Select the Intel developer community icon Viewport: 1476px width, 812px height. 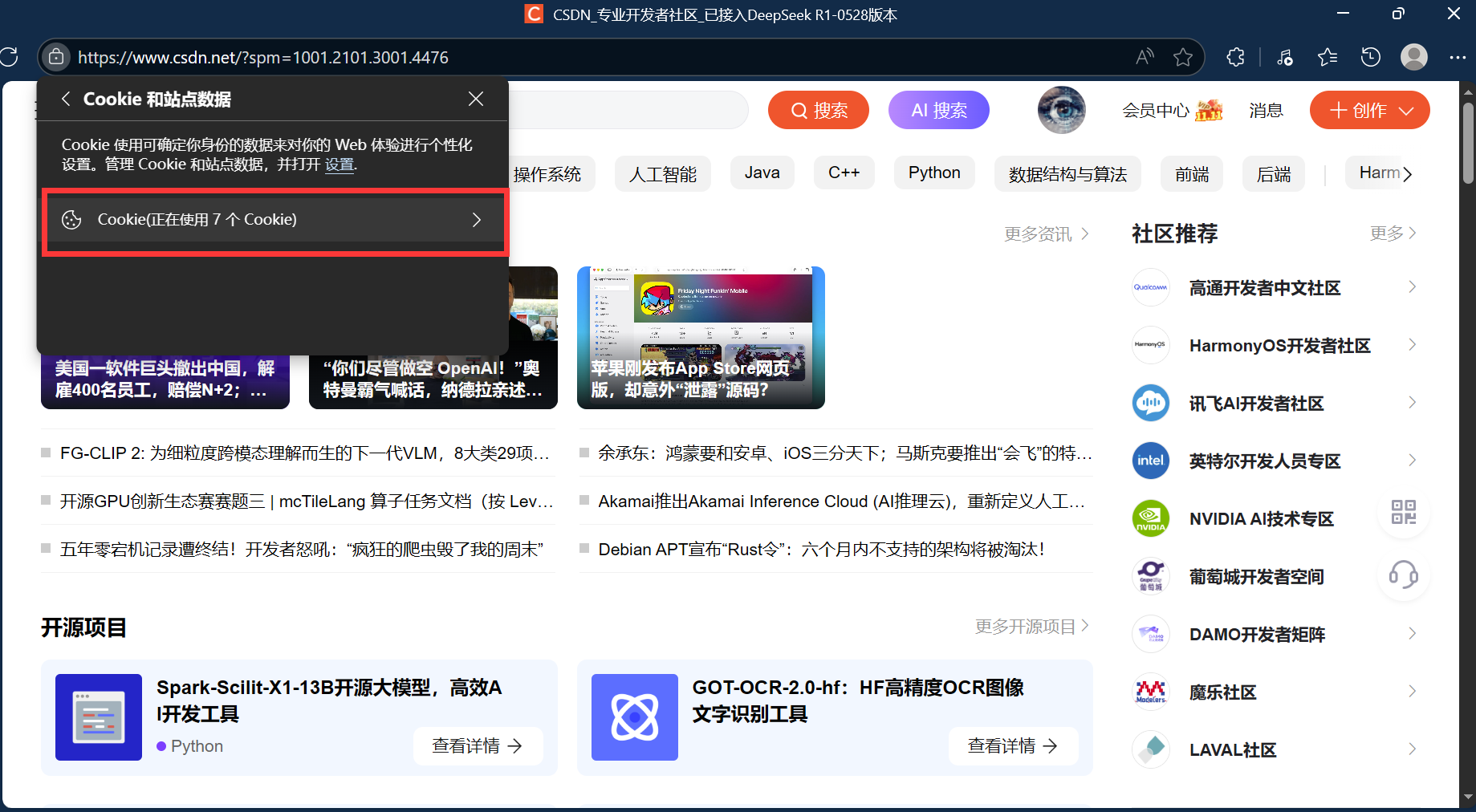1150,460
